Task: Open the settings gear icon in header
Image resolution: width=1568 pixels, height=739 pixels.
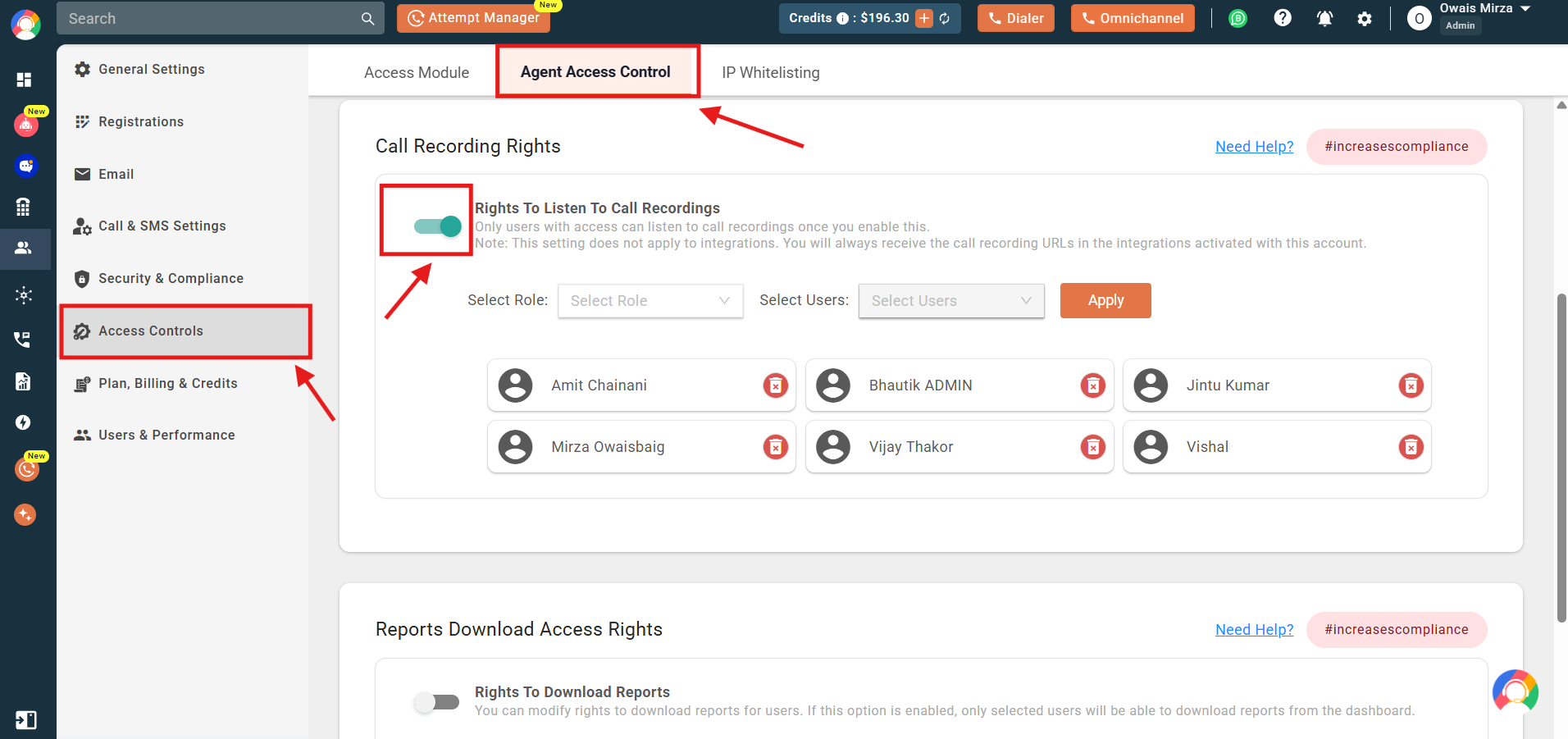Action: (x=1365, y=18)
